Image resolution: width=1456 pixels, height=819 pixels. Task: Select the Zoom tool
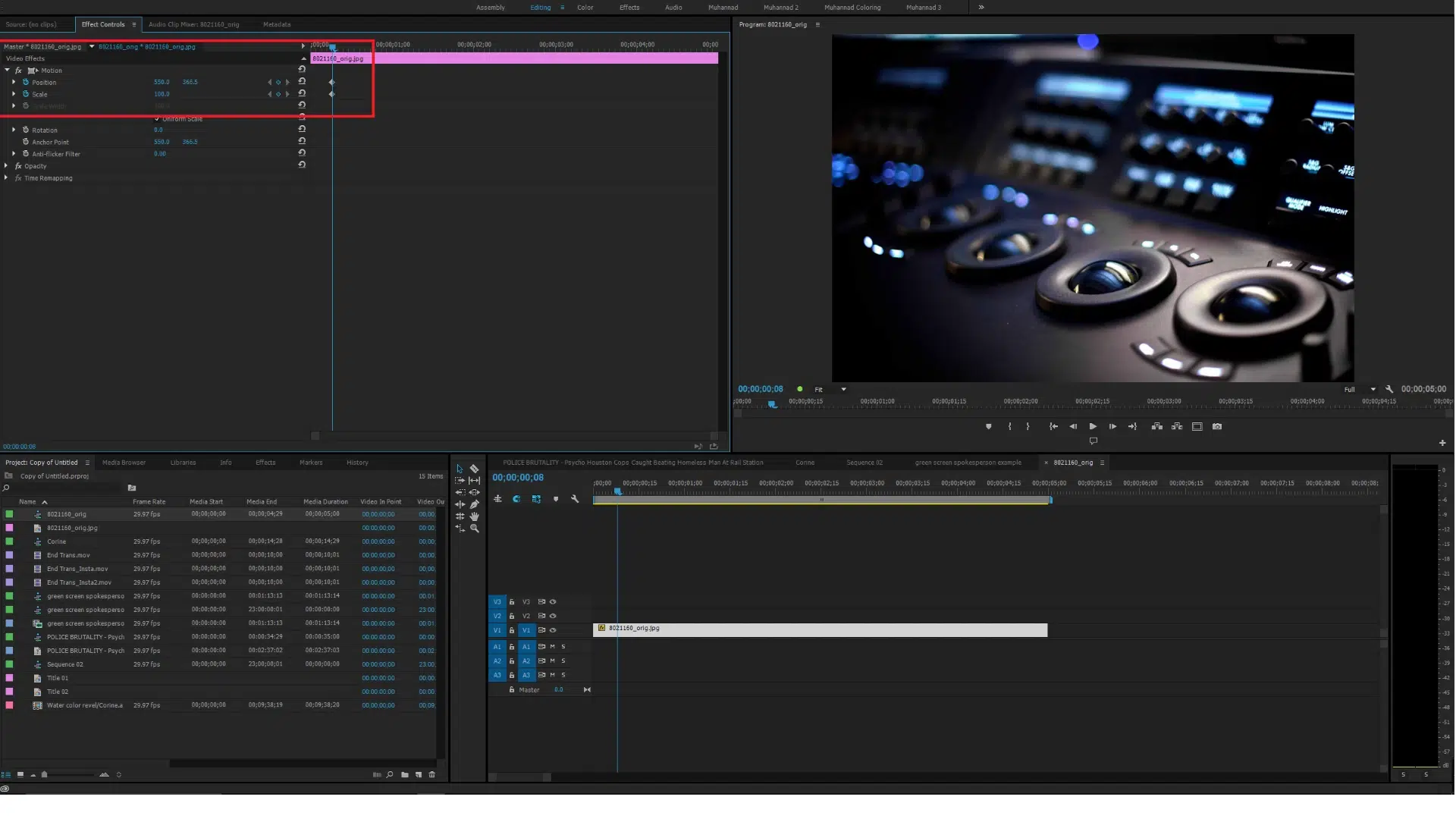coord(475,529)
